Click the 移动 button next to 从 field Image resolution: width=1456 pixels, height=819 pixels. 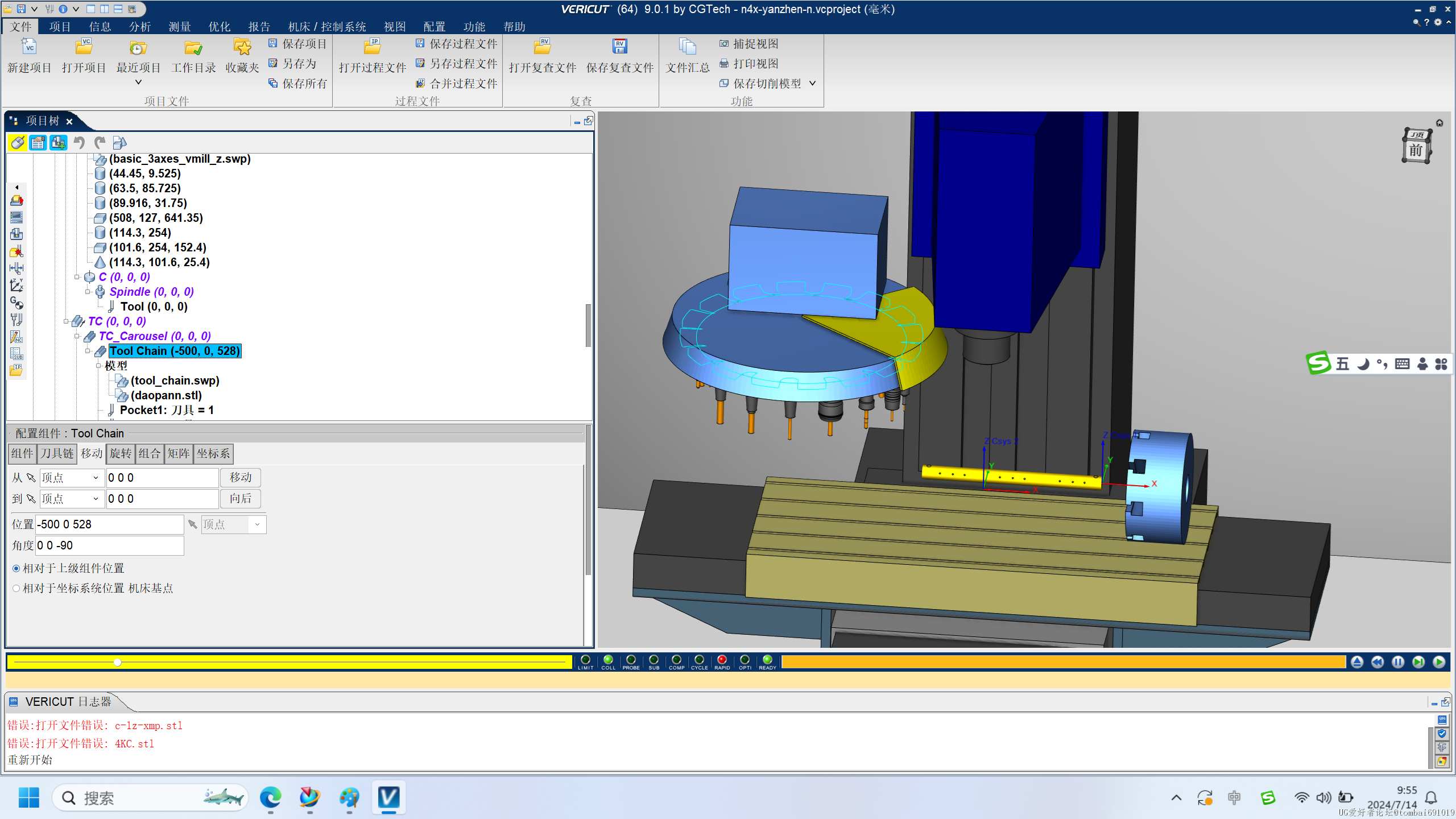[x=241, y=477]
